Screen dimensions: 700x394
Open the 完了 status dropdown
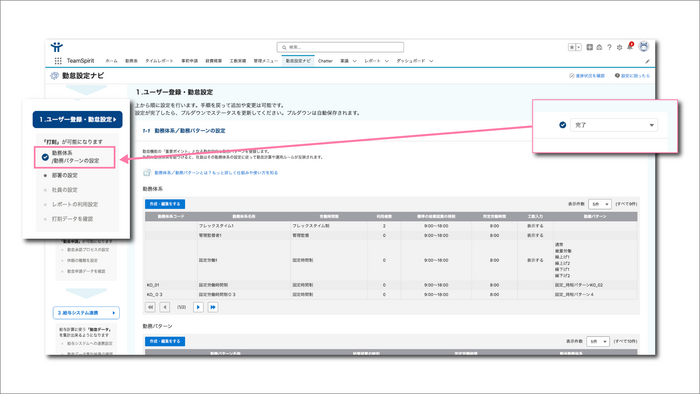click(x=613, y=125)
